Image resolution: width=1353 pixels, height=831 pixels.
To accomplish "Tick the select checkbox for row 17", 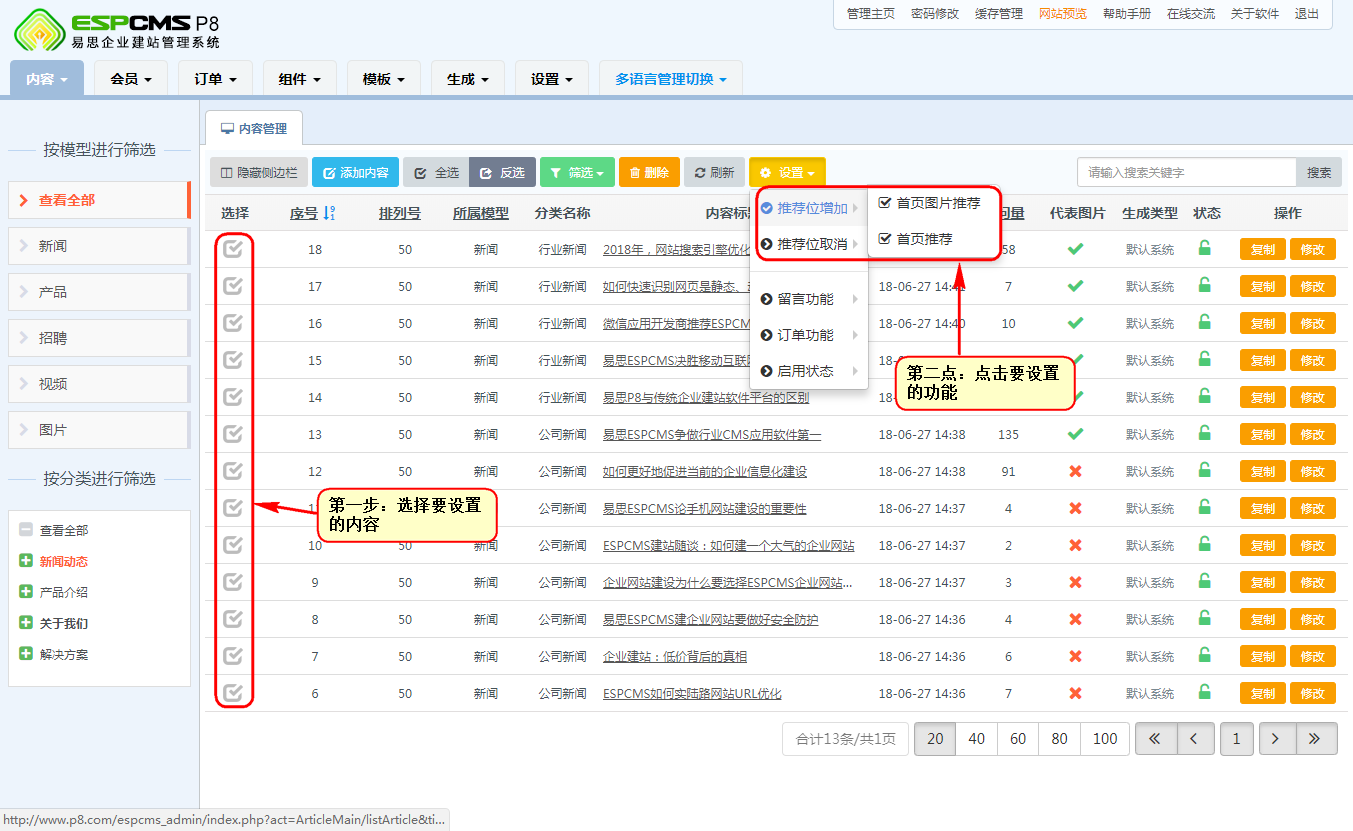I will tap(233, 286).
